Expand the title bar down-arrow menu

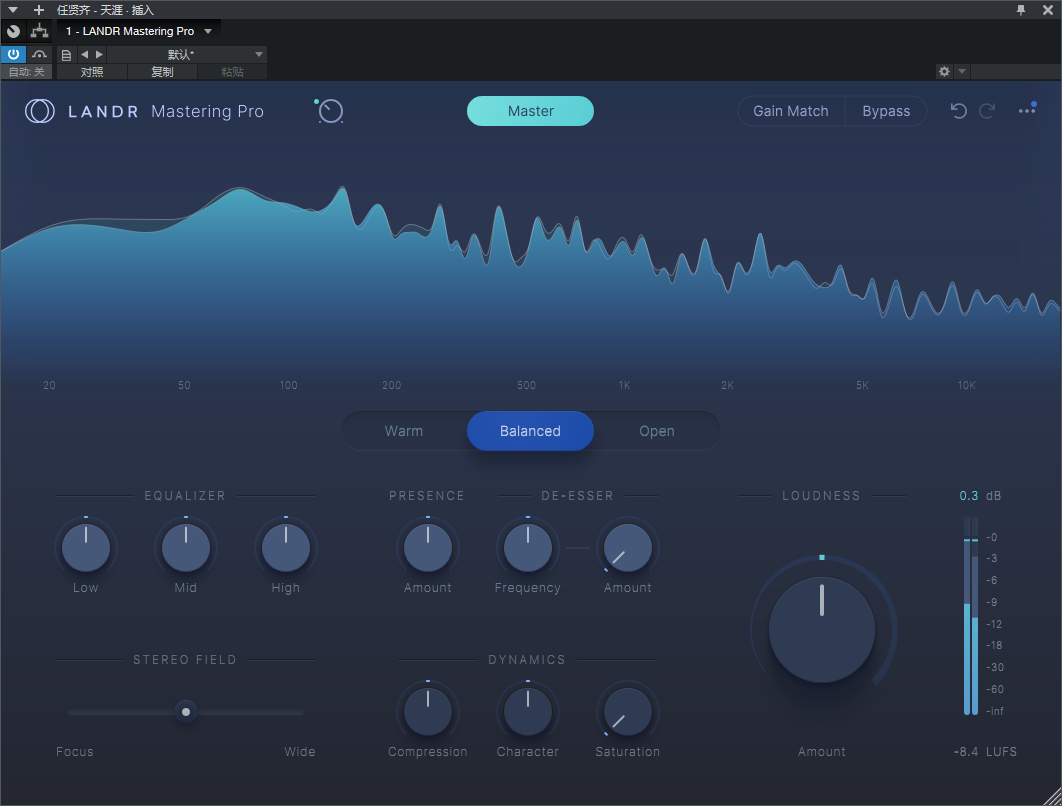(x=13, y=10)
